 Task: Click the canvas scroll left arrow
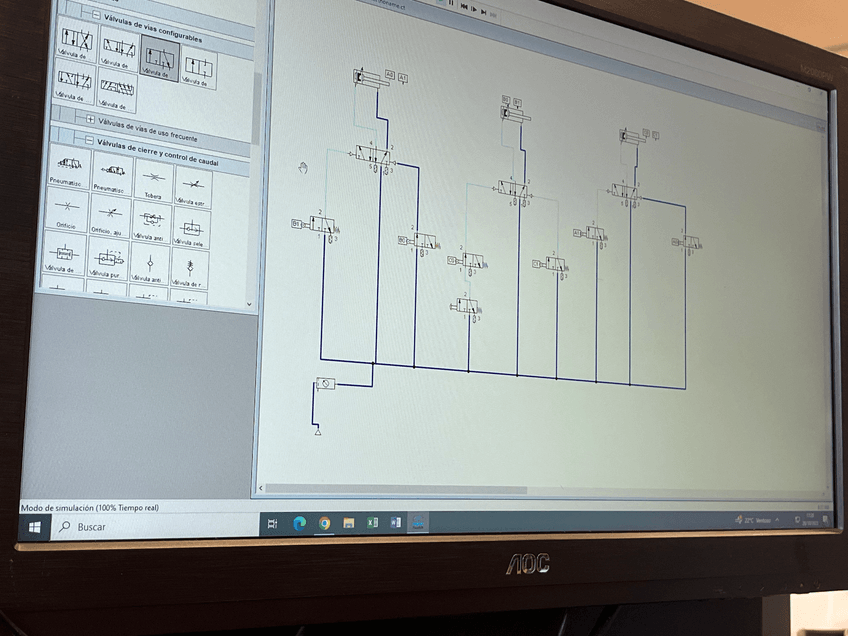tap(261, 488)
